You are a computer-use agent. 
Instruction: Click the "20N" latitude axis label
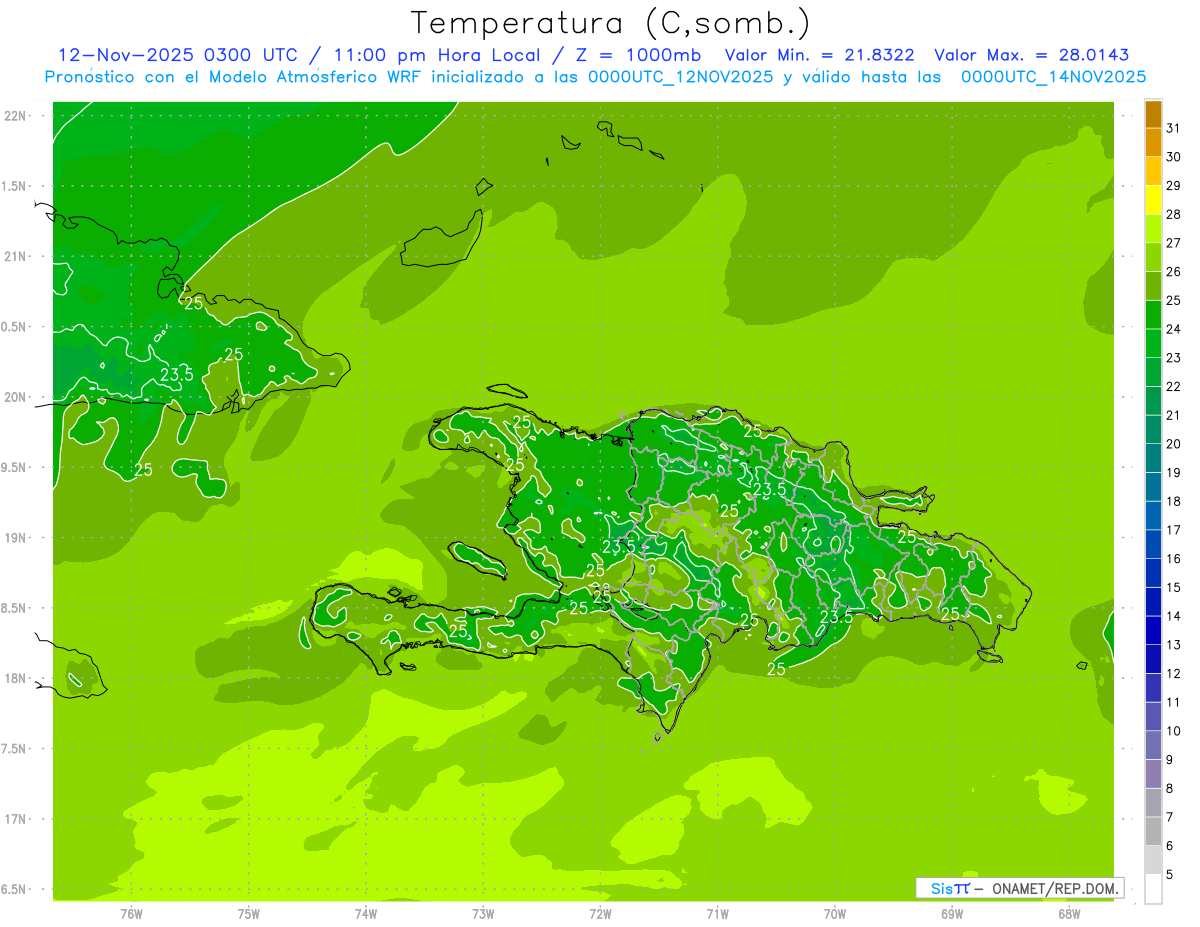click(16, 397)
